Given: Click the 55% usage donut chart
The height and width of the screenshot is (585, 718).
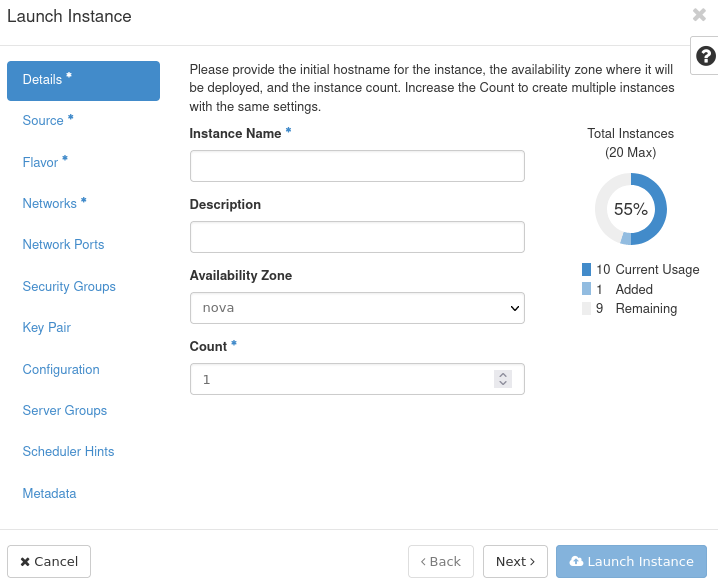Looking at the screenshot, I should pyautogui.click(x=630, y=209).
